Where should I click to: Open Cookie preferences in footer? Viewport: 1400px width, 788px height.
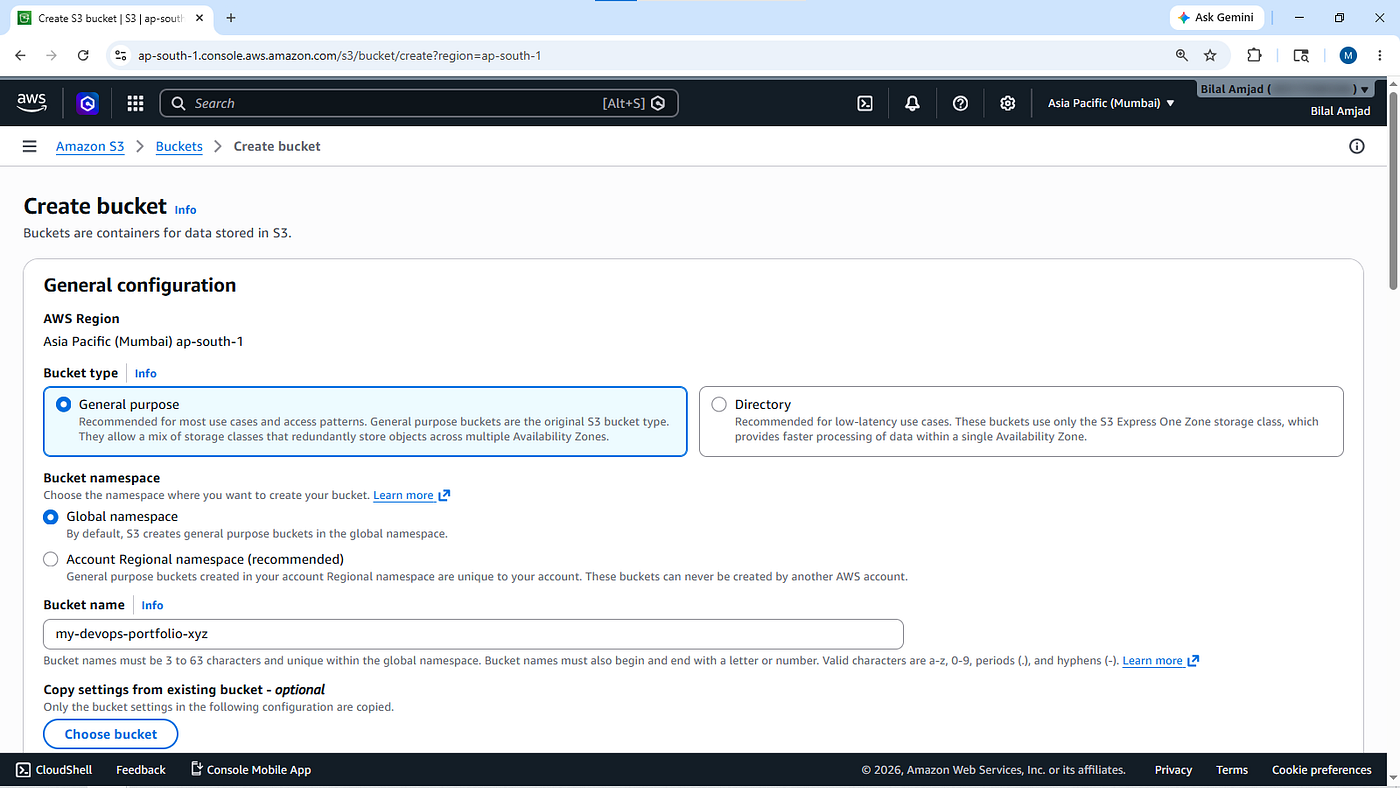[x=1322, y=770]
